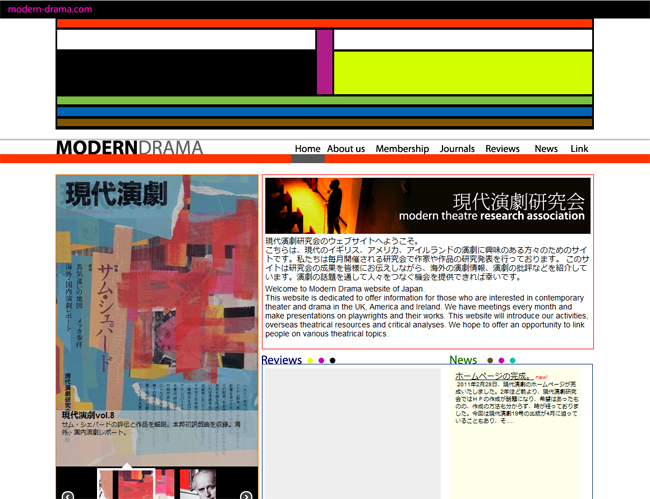The height and width of the screenshot is (499, 650).
Task: Click the yellow dot beside Reviews
Action: (x=310, y=361)
